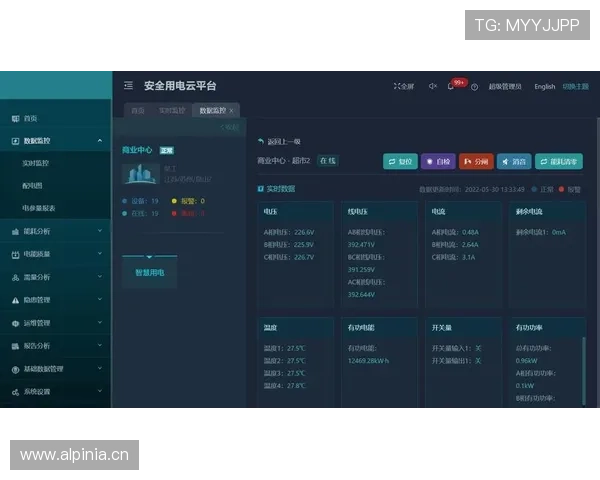Click the purple 自检 self-check button
Image resolution: width=600 pixels, height=480 pixels.
tap(439, 162)
